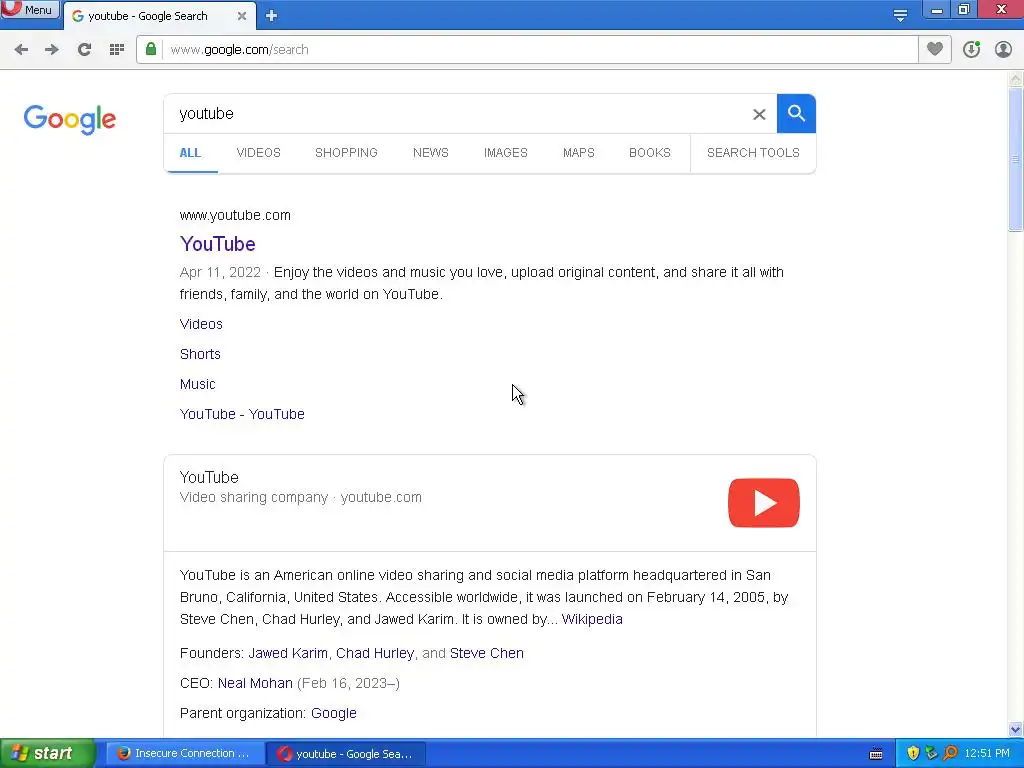Switch to the VIDEOS tab
The width and height of the screenshot is (1024, 768).
pyautogui.click(x=259, y=153)
